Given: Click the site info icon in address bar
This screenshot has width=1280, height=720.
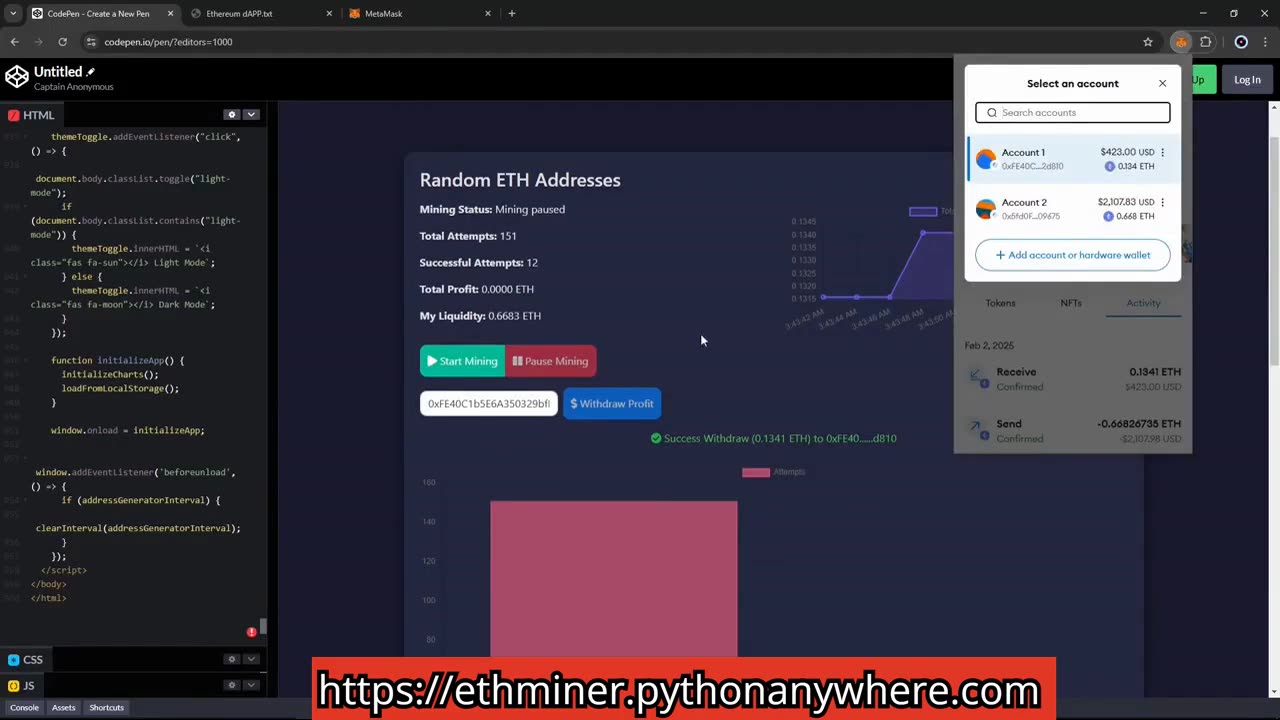Looking at the screenshot, I should pos(92,42).
